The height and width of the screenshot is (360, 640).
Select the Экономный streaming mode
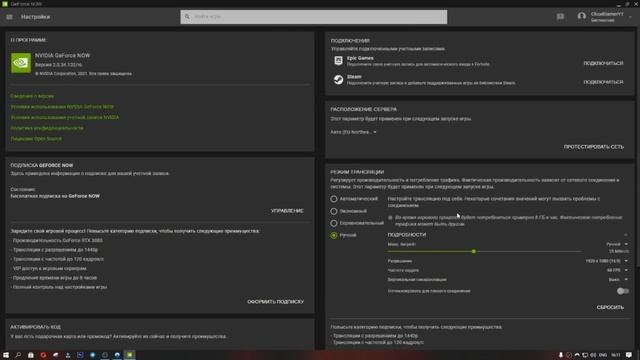coord(333,211)
